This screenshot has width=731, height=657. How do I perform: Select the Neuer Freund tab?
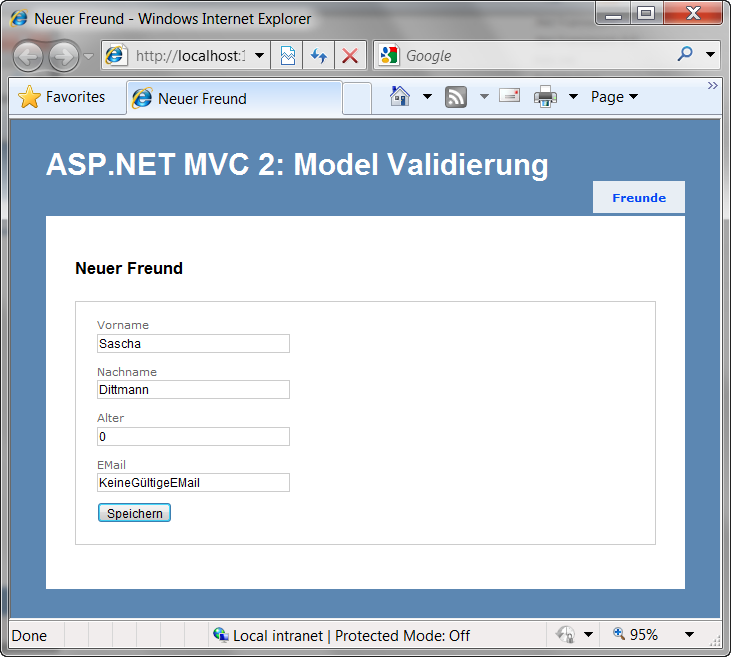[234, 98]
